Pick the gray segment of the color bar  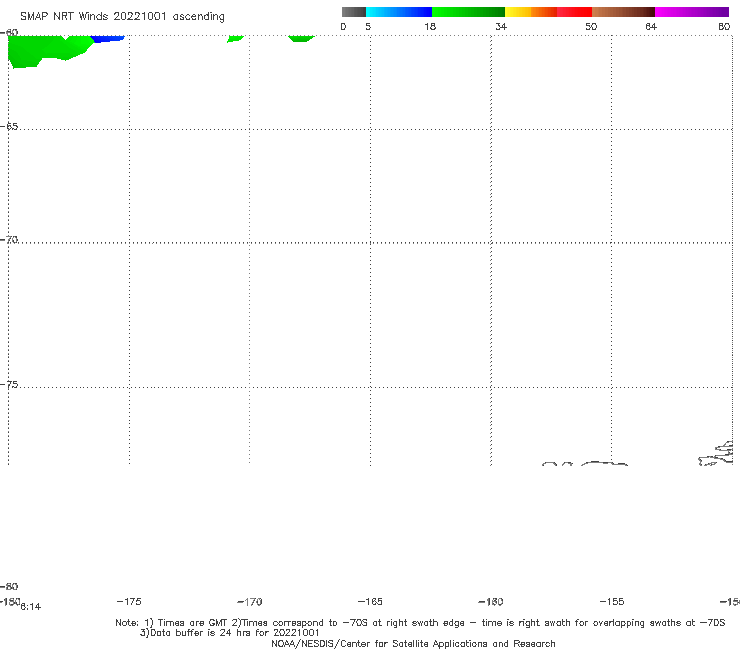[x=353, y=12]
